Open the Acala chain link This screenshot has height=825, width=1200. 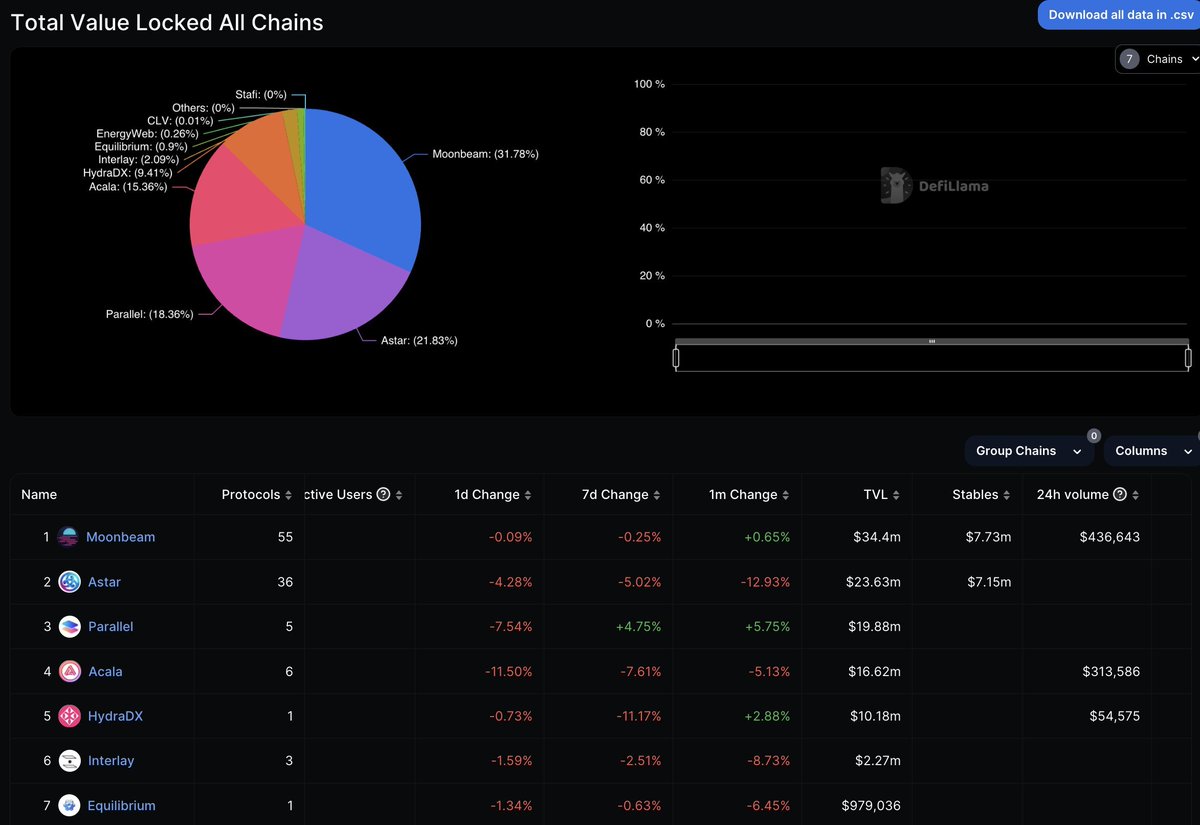(105, 671)
